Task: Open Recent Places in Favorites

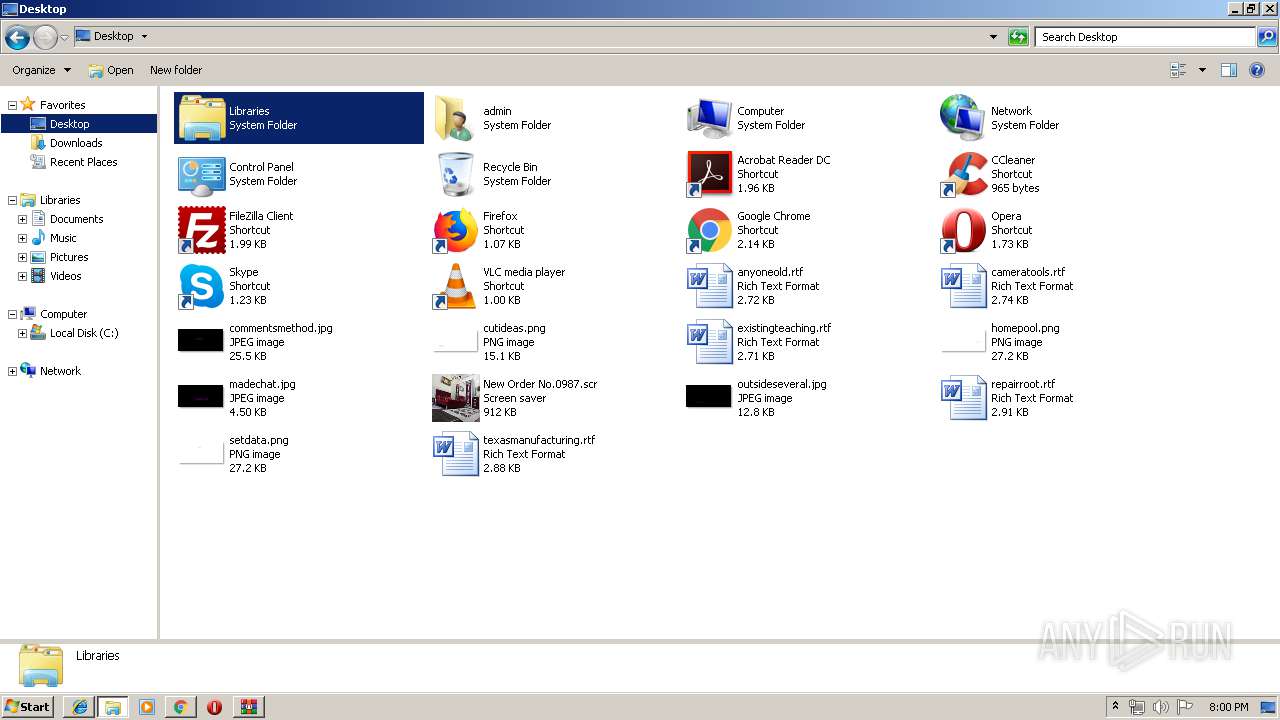Action: (83, 162)
